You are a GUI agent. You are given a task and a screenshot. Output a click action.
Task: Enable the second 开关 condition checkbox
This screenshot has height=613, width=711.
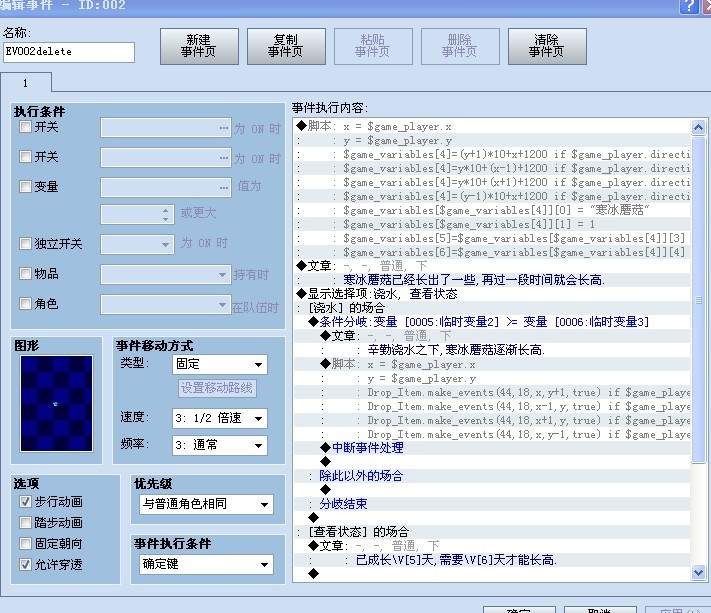25,157
